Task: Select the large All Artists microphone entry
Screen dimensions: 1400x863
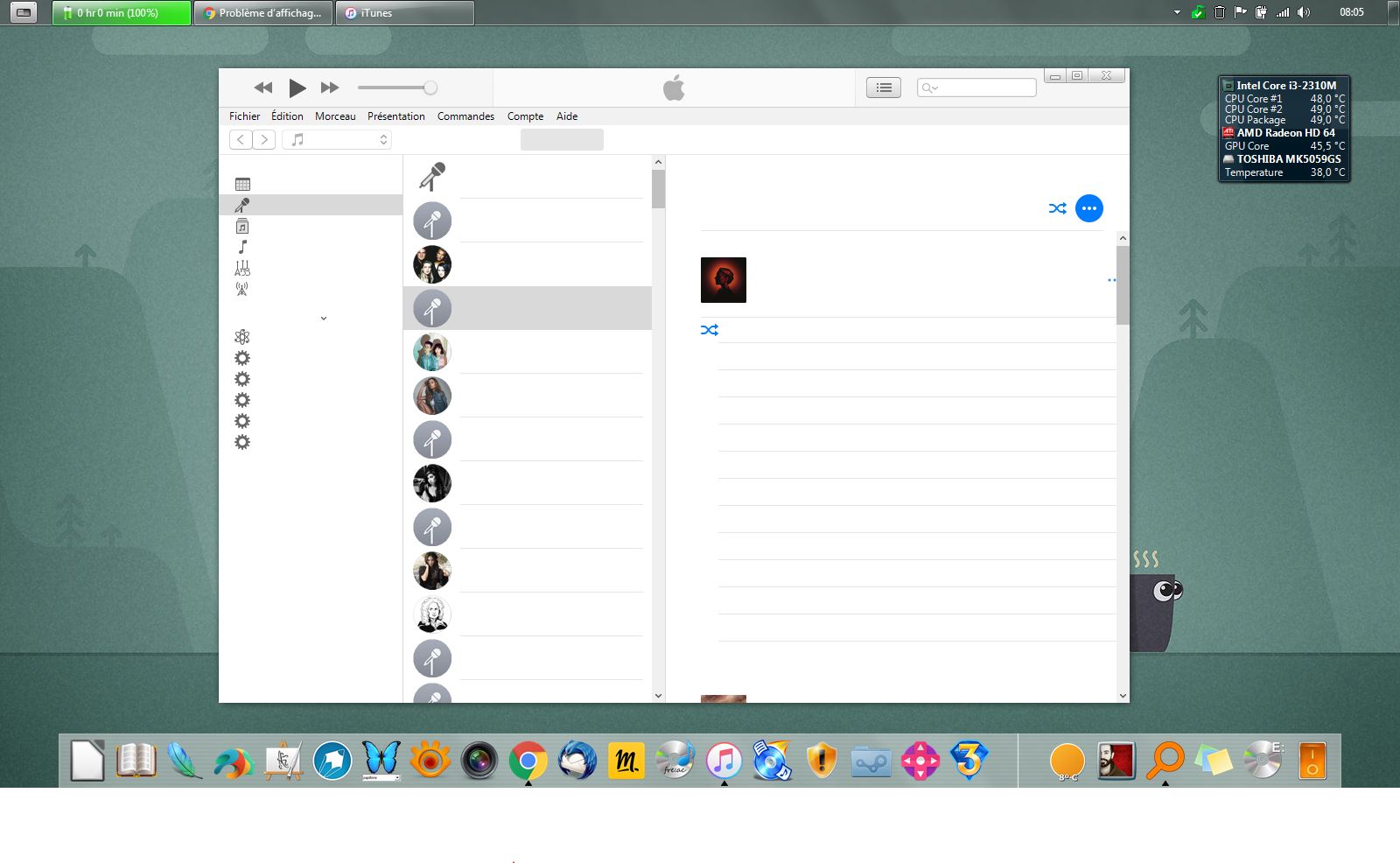Action: [432, 177]
